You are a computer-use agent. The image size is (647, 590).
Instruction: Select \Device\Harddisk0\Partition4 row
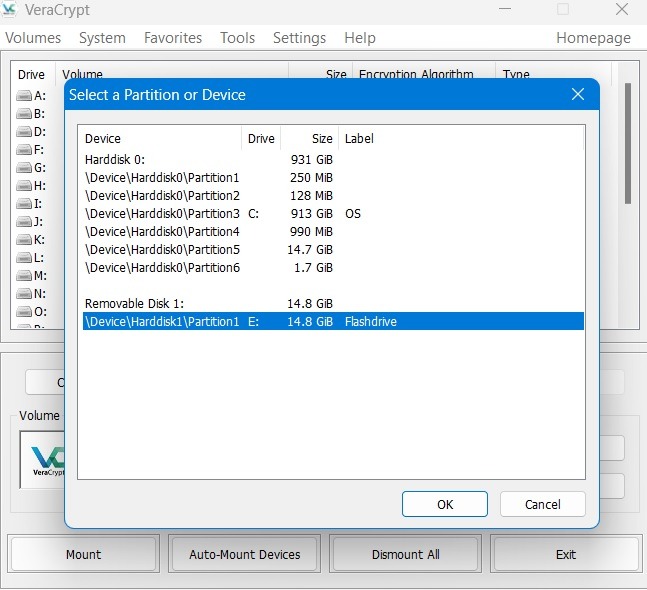tap(333, 232)
